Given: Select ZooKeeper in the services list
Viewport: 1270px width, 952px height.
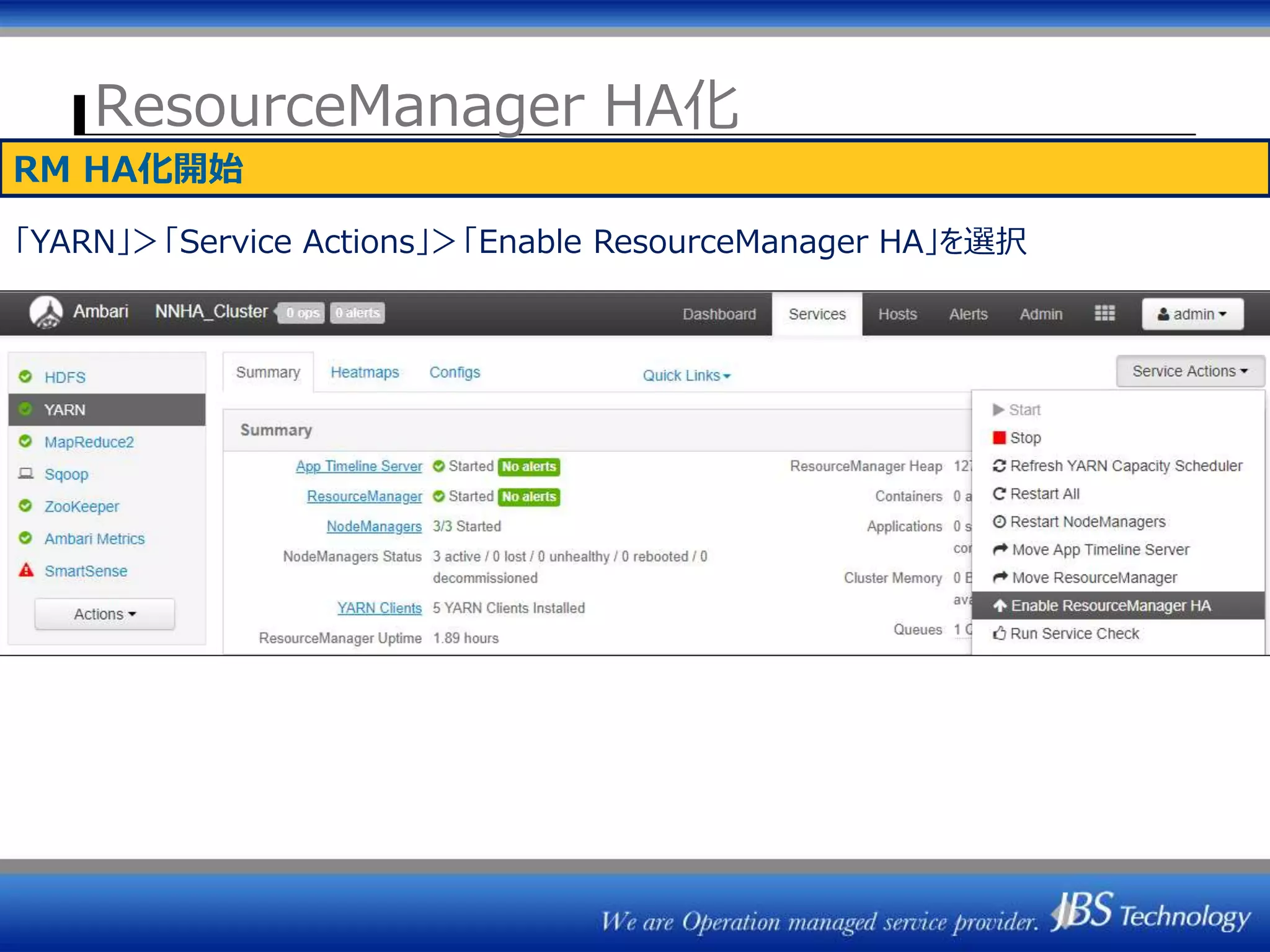Looking at the screenshot, I should click(107, 506).
